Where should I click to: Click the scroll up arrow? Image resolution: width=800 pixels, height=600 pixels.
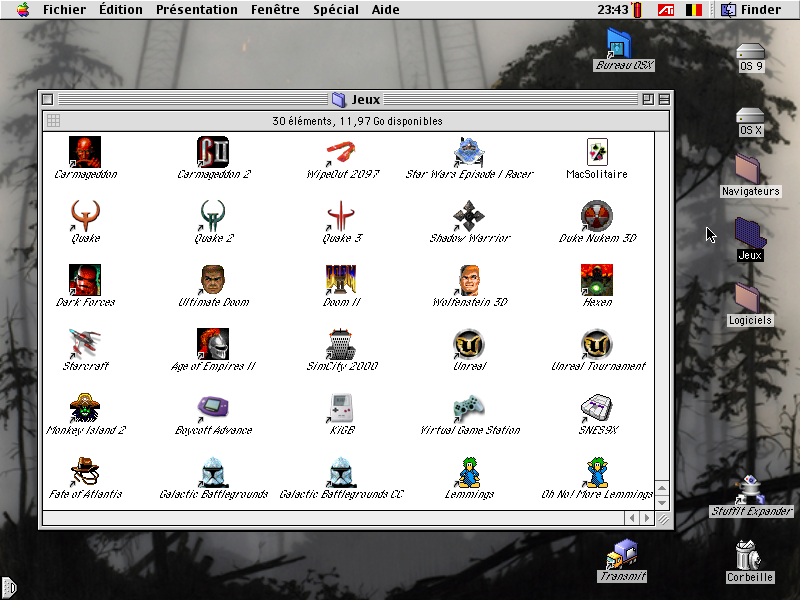(662, 488)
